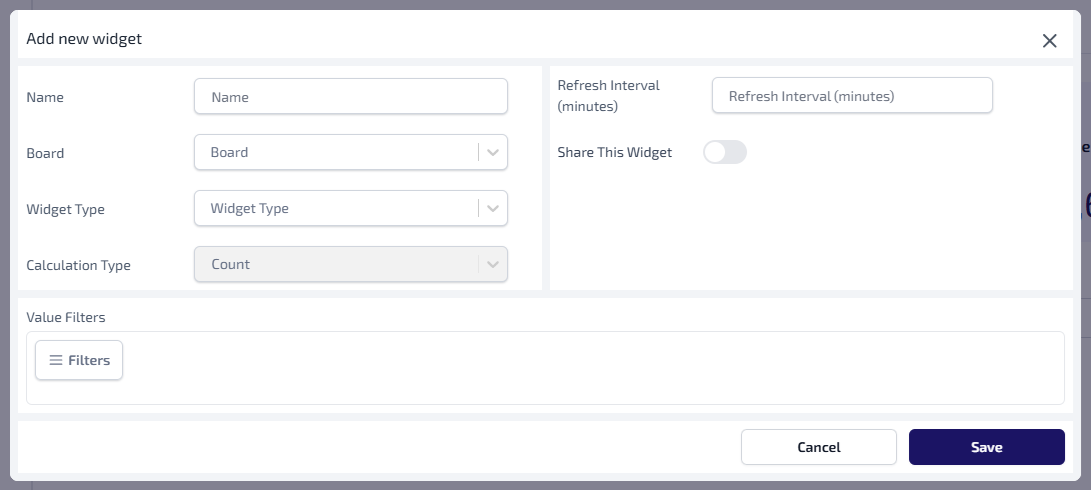Open the Board dropdown
Image resolution: width=1091 pixels, height=490 pixels.
point(335,153)
